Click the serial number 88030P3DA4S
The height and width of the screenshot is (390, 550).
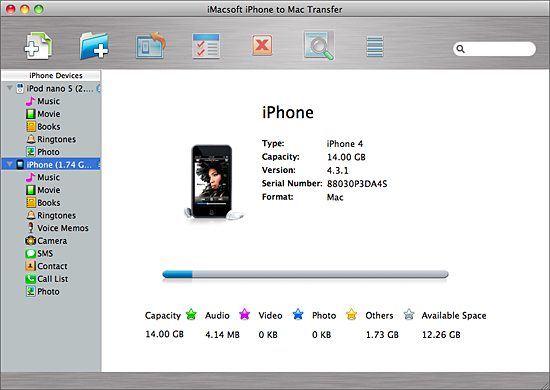[x=357, y=184]
